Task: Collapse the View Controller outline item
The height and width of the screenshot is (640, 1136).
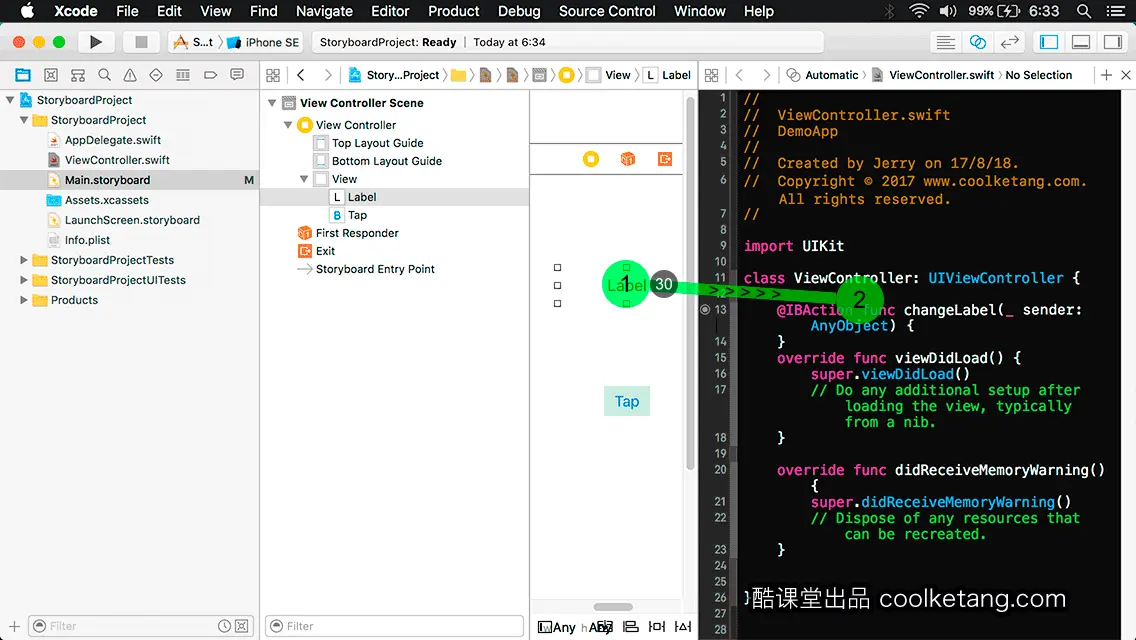Action: (288, 125)
